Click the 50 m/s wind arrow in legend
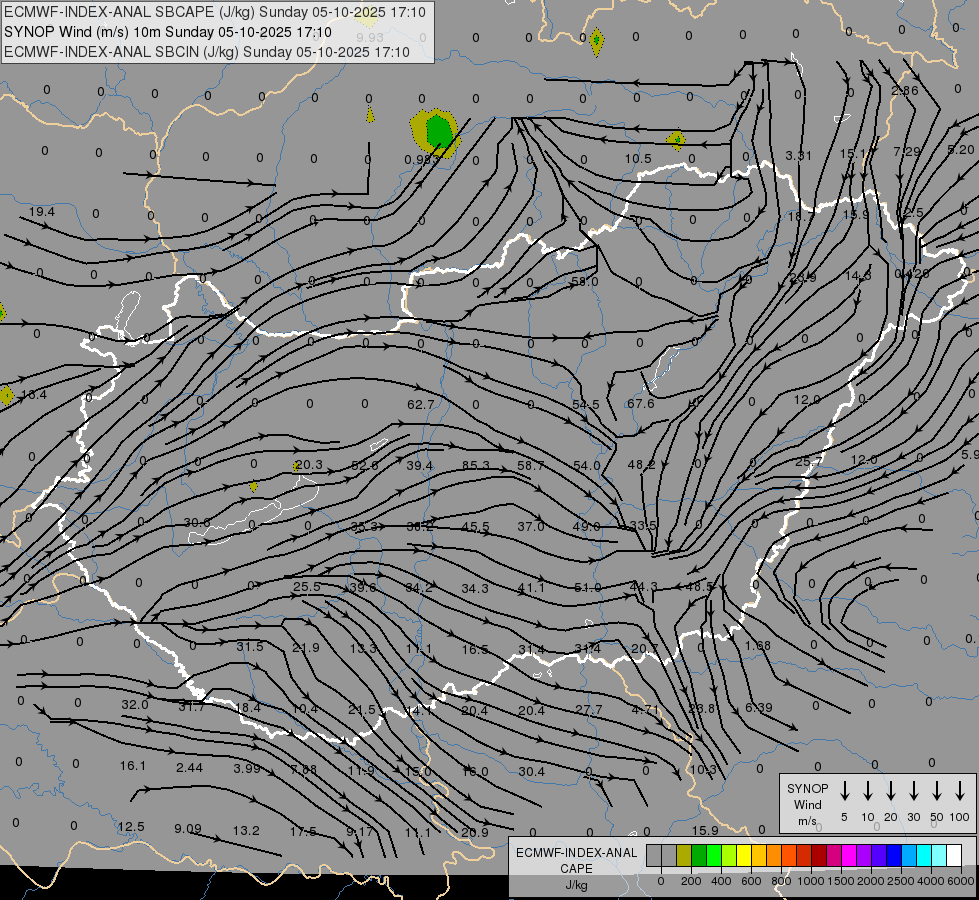 pos(937,791)
